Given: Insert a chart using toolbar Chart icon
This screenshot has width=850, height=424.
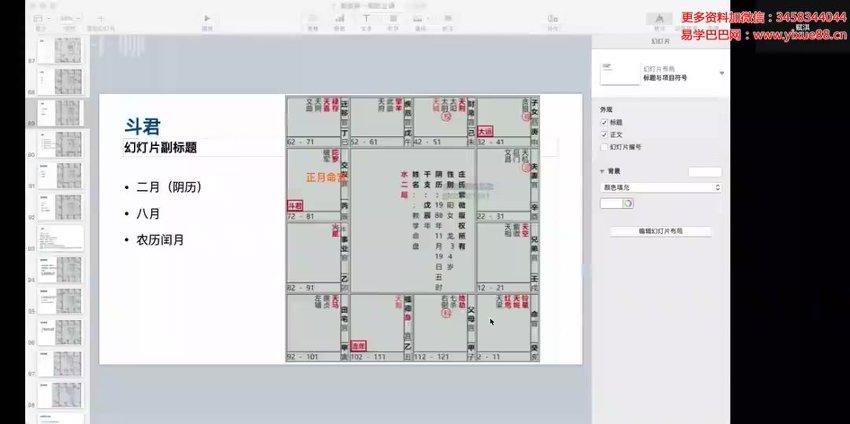Looking at the screenshot, I should click(340, 19).
